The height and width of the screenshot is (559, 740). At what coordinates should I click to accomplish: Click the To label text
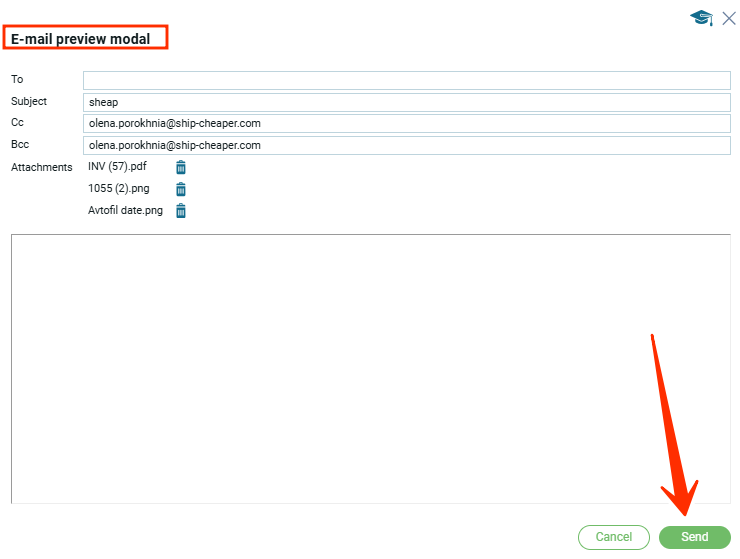pyautogui.click(x=17, y=79)
